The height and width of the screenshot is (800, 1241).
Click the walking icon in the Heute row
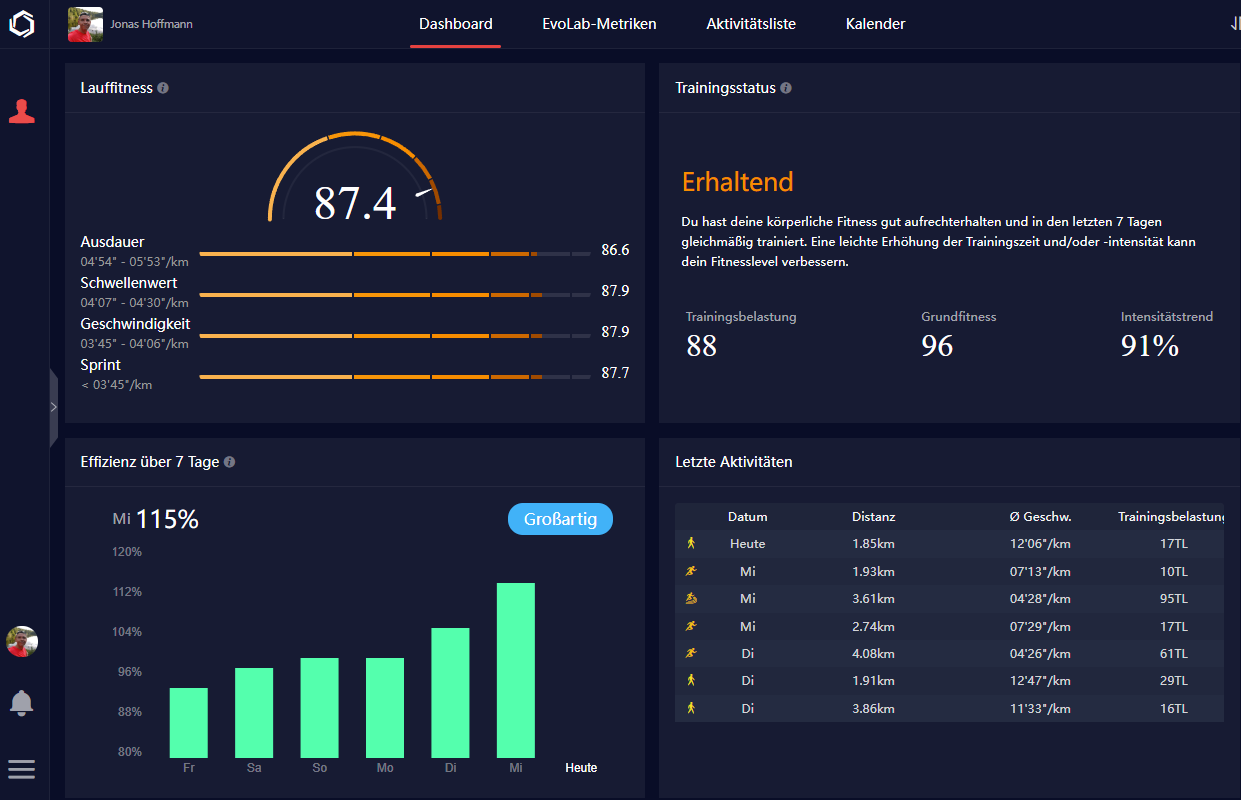(x=691, y=543)
